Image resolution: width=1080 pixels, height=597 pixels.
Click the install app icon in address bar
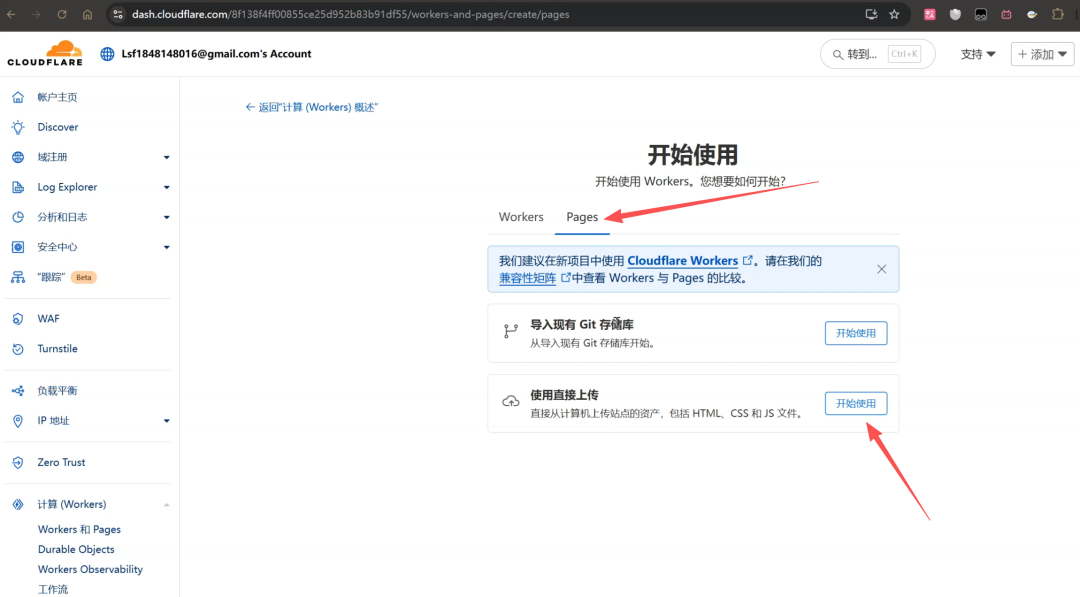click(871, 14)
